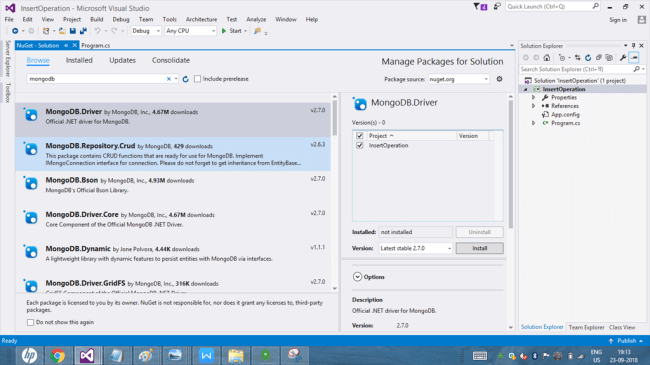
Task: Click the Uninstall button
Action: pyautogui.click(x=480, y=232)
